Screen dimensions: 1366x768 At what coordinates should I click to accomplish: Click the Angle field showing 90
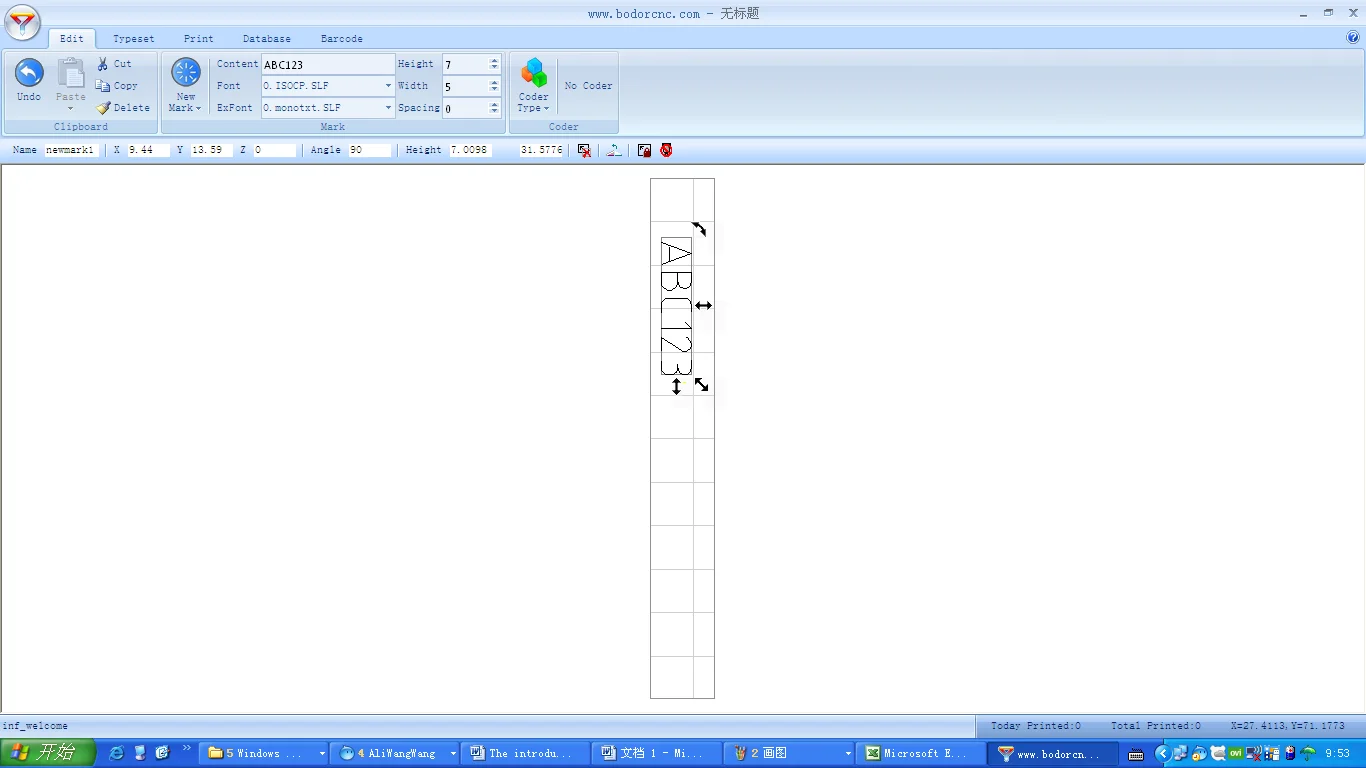[x=369, y=150]
